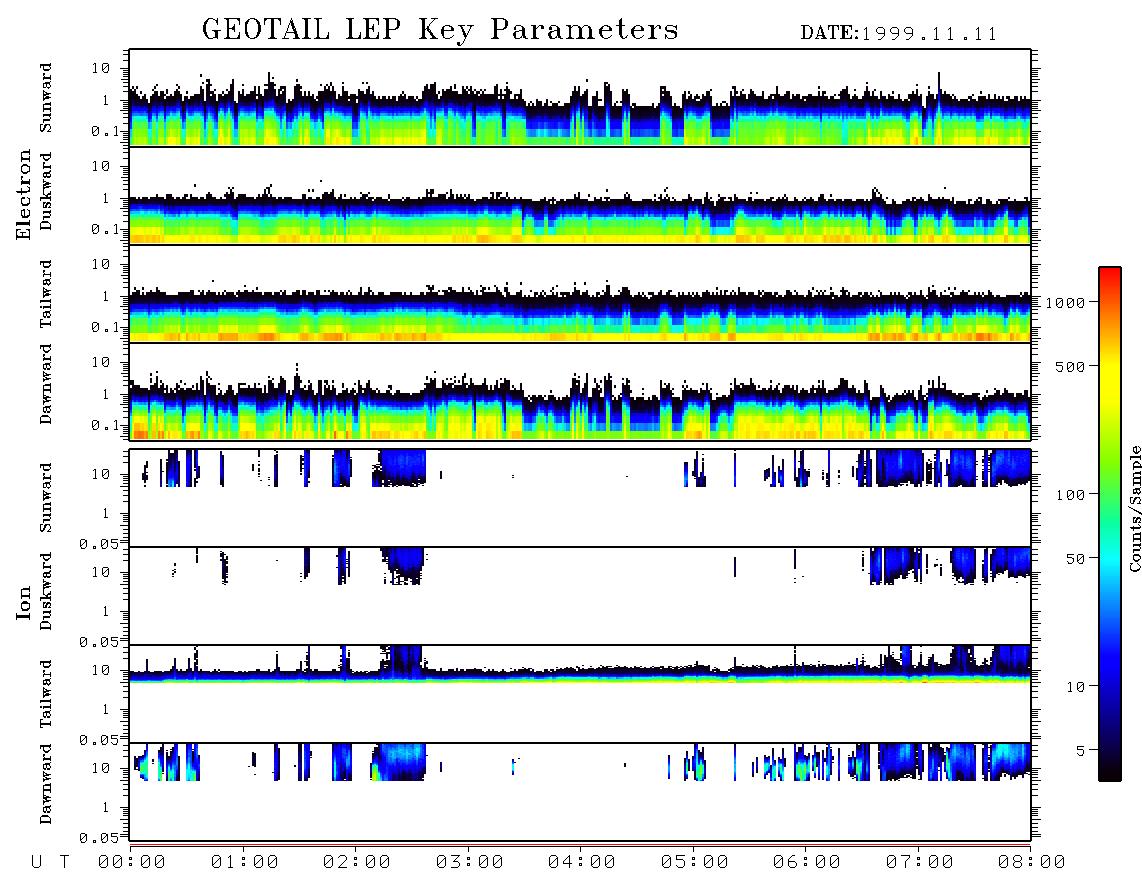Click the 'U T' time axis label

50,863
